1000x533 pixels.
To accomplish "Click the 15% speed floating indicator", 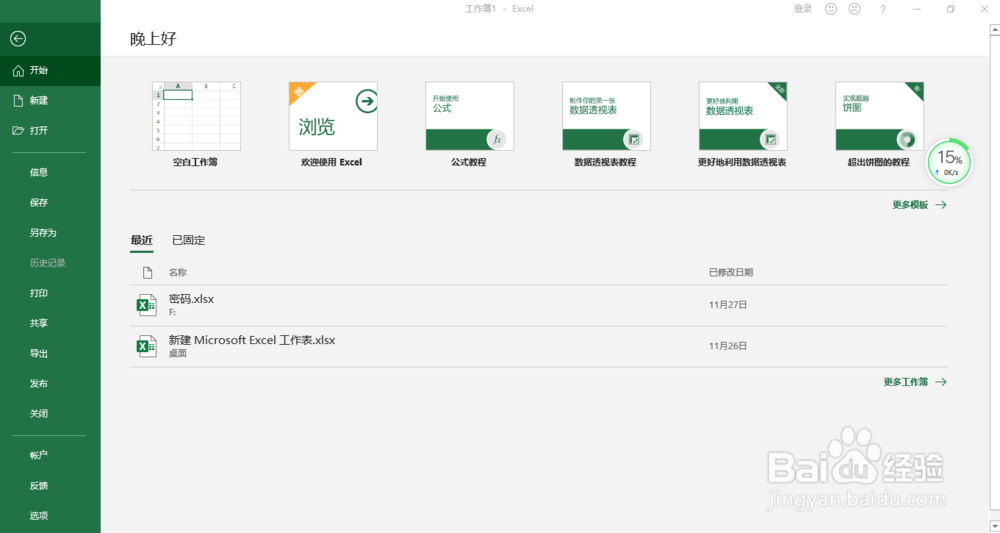I will (949, 162).
